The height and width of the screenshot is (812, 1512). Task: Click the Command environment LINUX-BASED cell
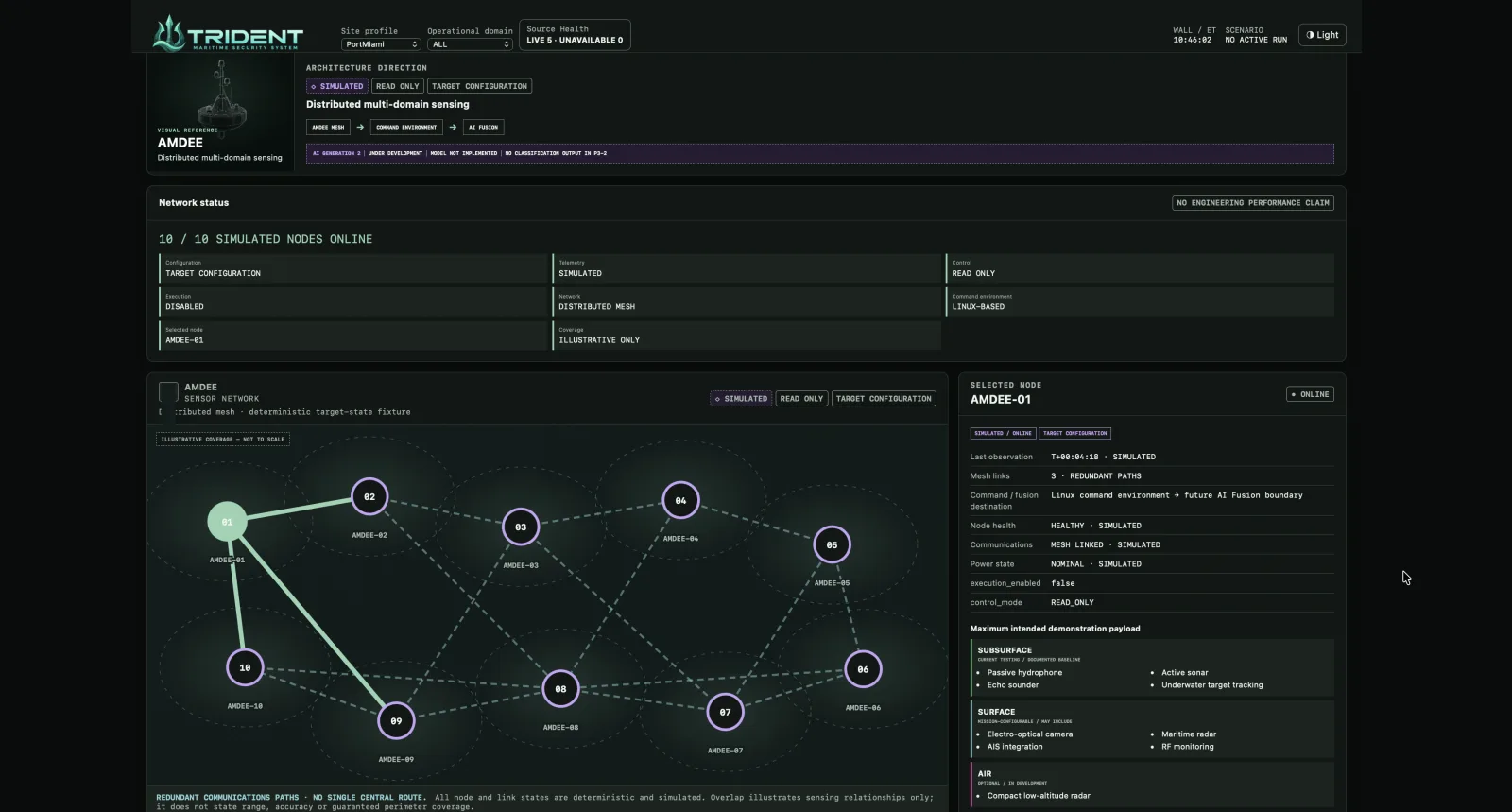(1140, 302)
